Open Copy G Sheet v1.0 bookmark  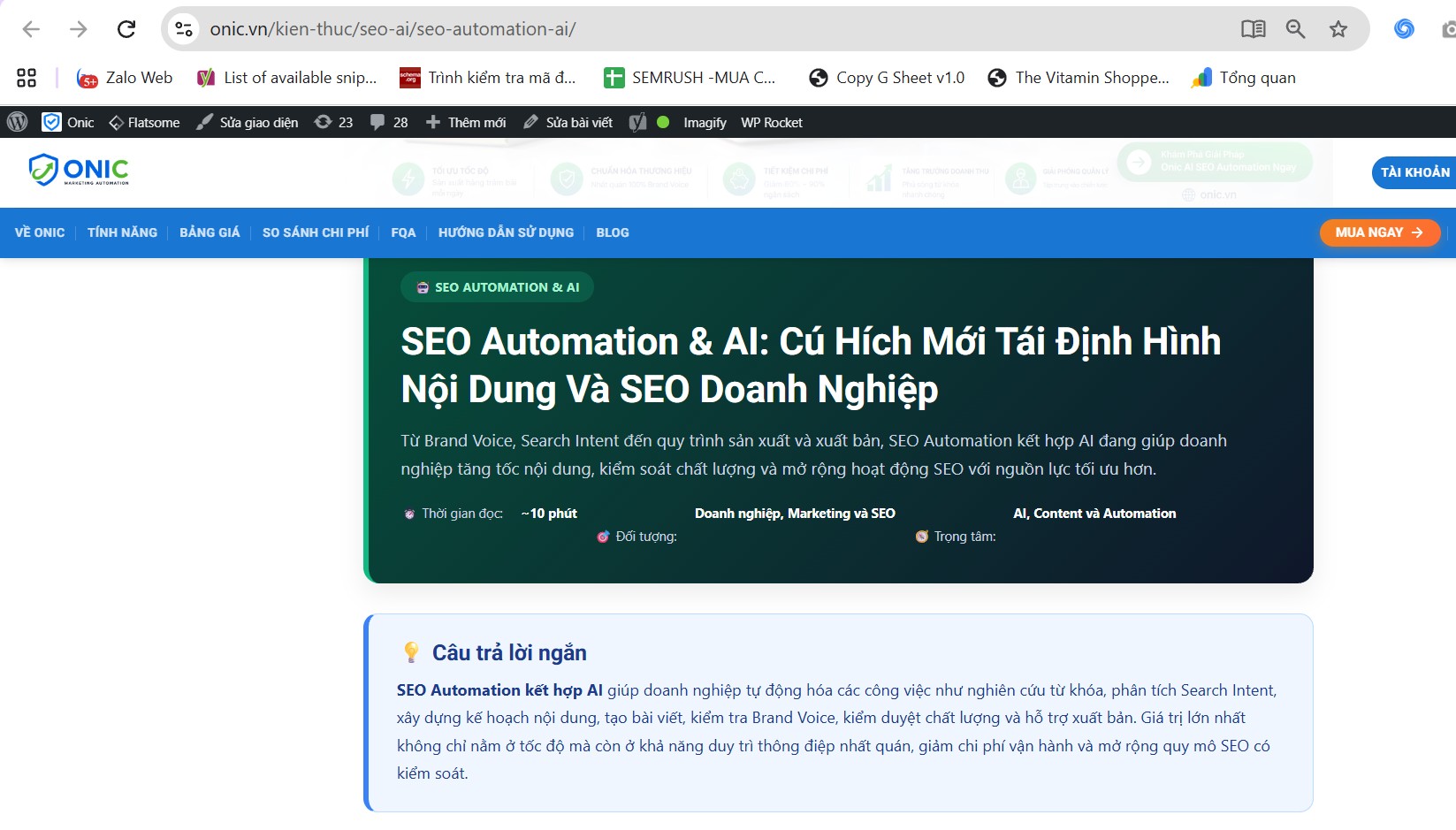(x=887, y=78)
